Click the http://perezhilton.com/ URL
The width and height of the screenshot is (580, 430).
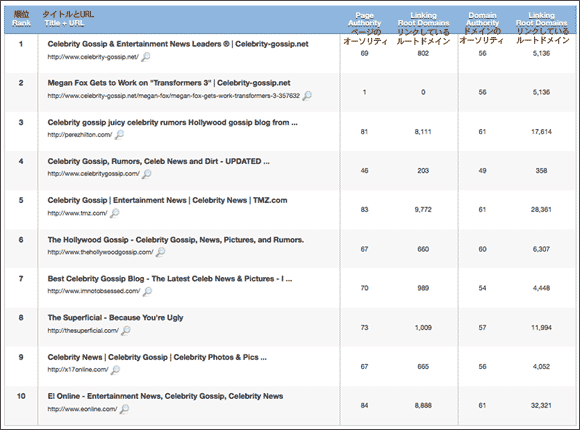tap(80, 135)
